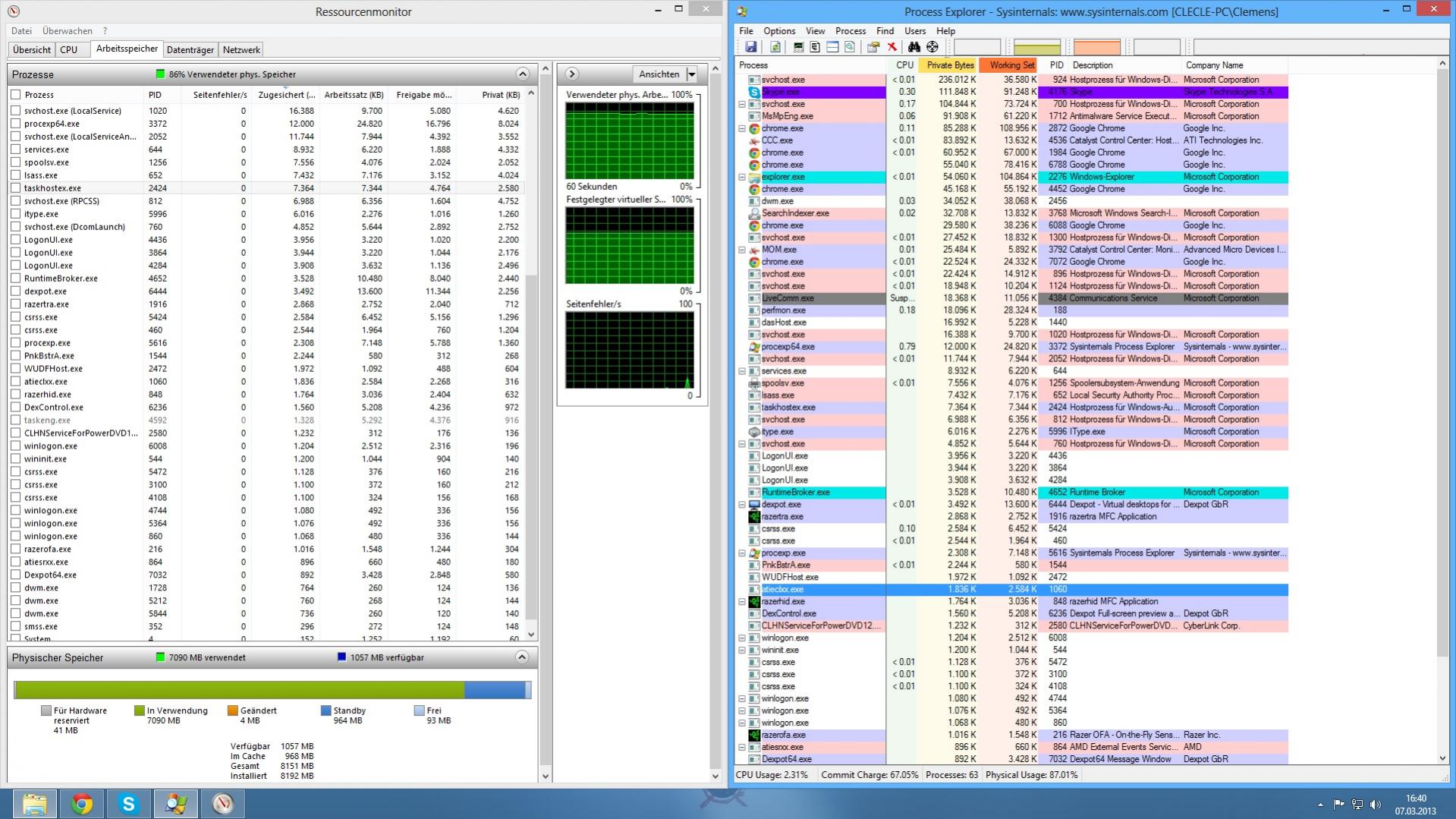This screenshot has height=819, width=1456.
Task: Click the crosshair Find Window's Process icon
Action: point(932,47)
